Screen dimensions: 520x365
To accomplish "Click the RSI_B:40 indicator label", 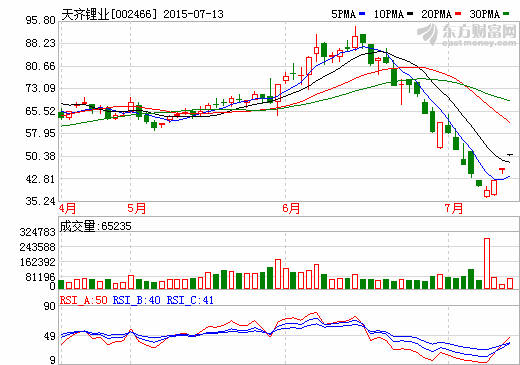I will [x=137, y=300].
